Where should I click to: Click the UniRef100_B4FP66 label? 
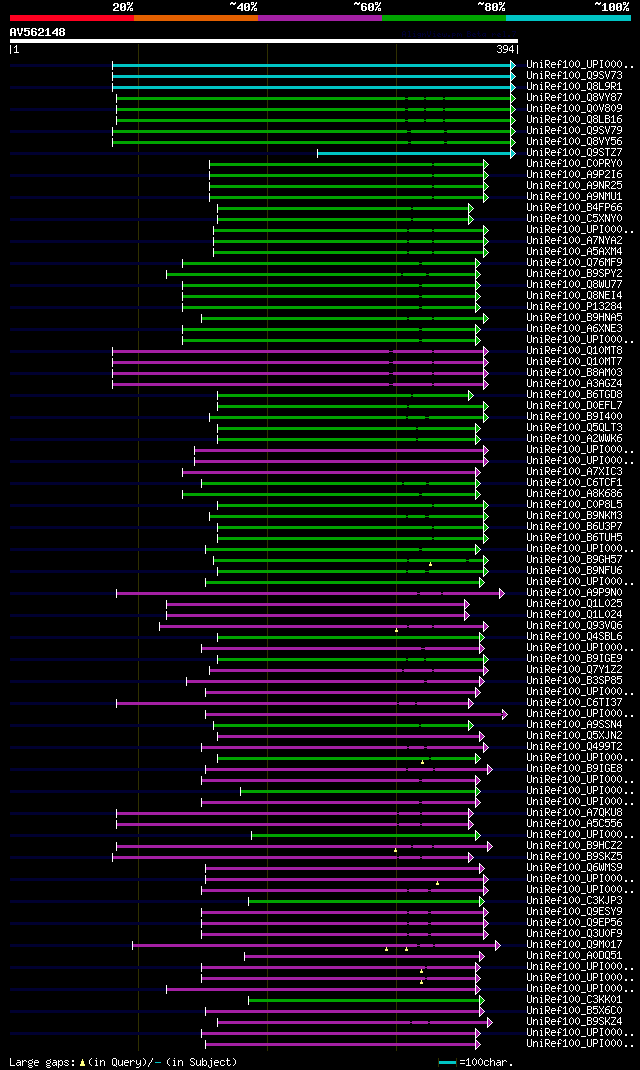coord(574,207)
